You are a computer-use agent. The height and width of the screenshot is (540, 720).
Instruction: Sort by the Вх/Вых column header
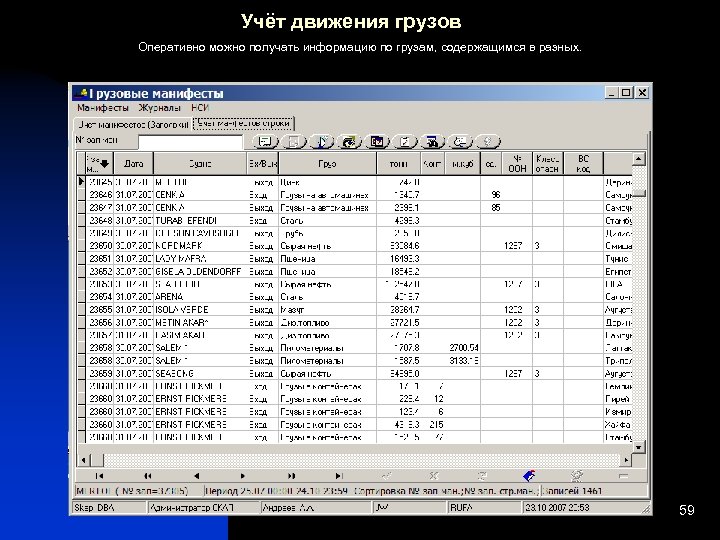(x=263, y=163)
